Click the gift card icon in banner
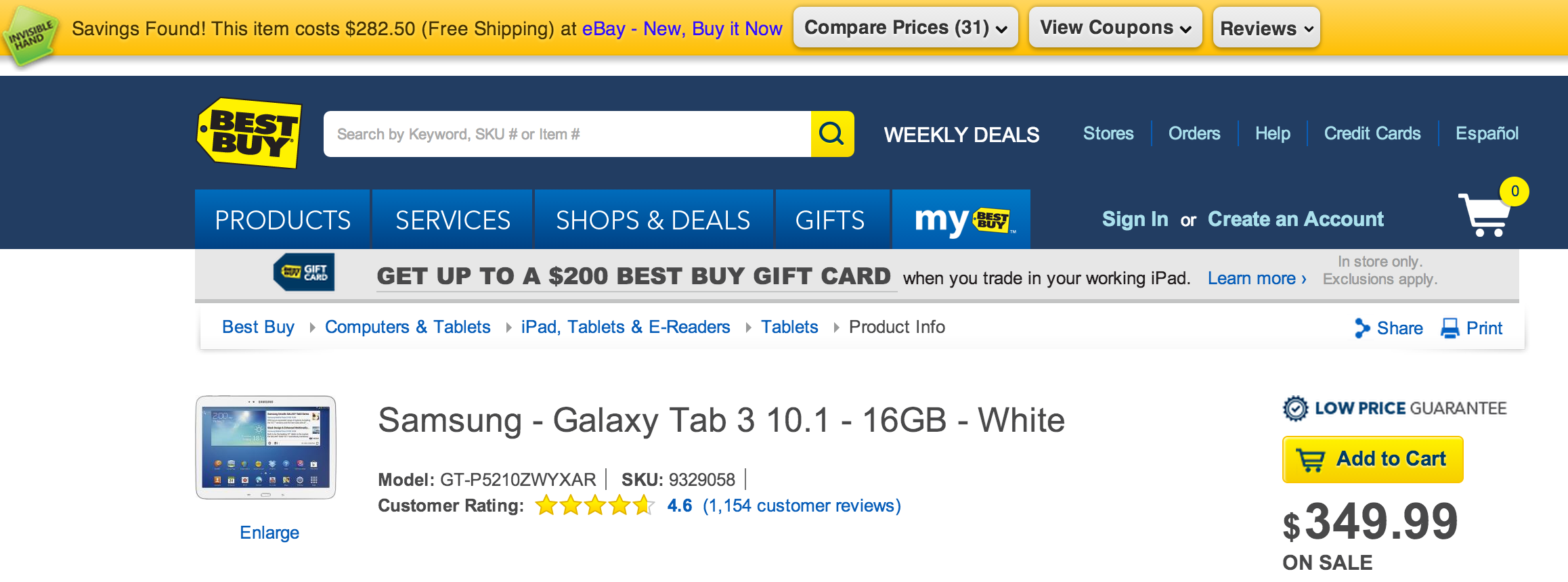The height and width of the screenshot is (582, 1568). pos(303,273)
